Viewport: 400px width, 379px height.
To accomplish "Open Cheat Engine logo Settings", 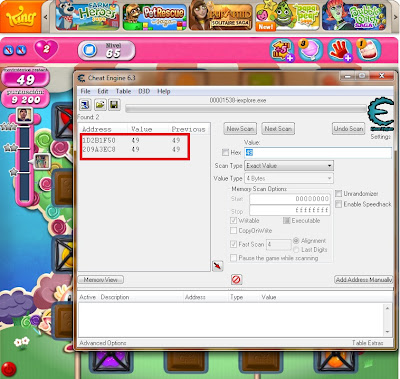I will pyautogui.click(x=381, y=115).
